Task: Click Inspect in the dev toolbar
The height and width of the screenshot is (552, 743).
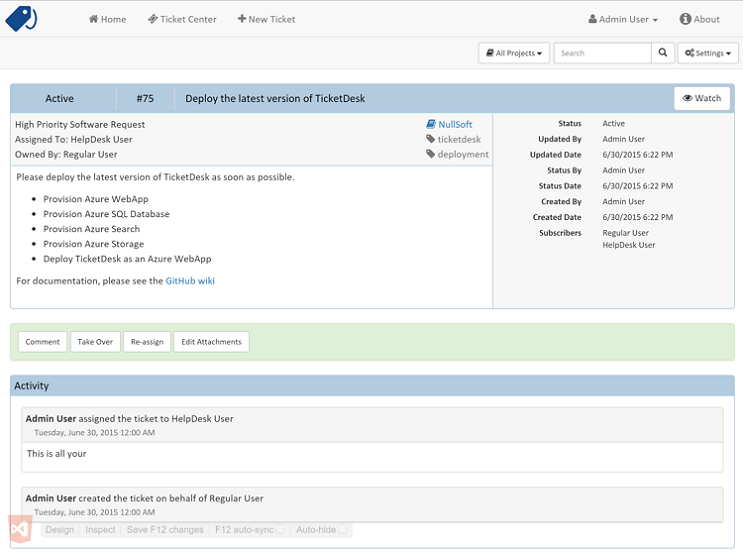Action: (100, 530)
